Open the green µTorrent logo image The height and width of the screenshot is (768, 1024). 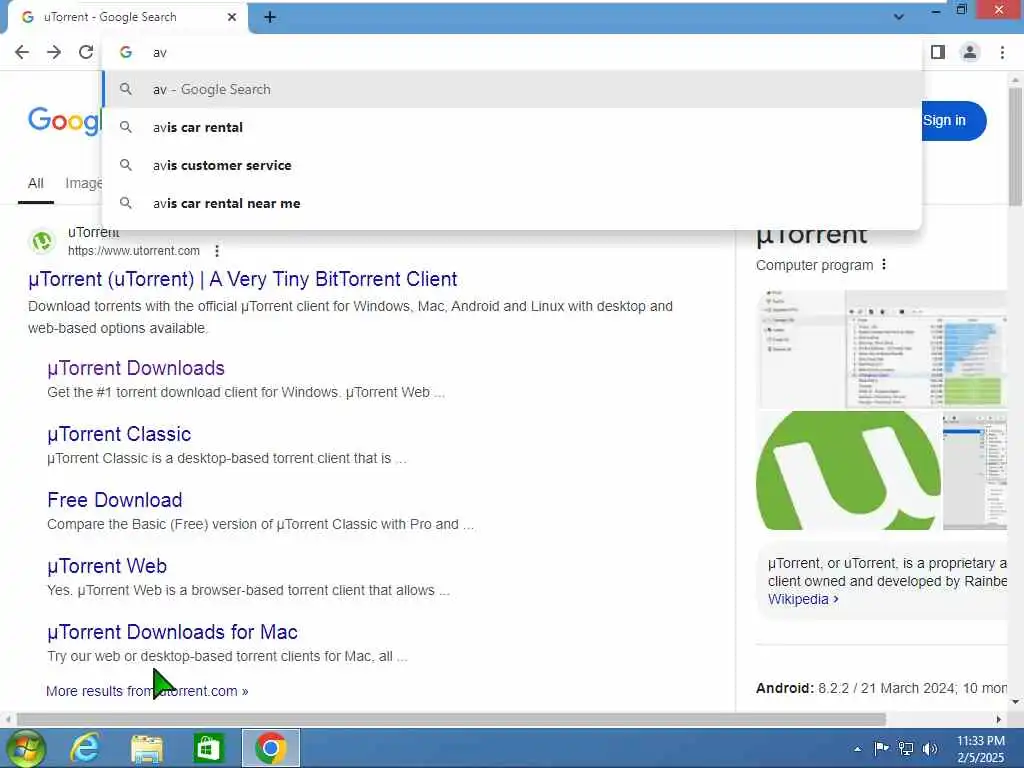click(848, 471)
